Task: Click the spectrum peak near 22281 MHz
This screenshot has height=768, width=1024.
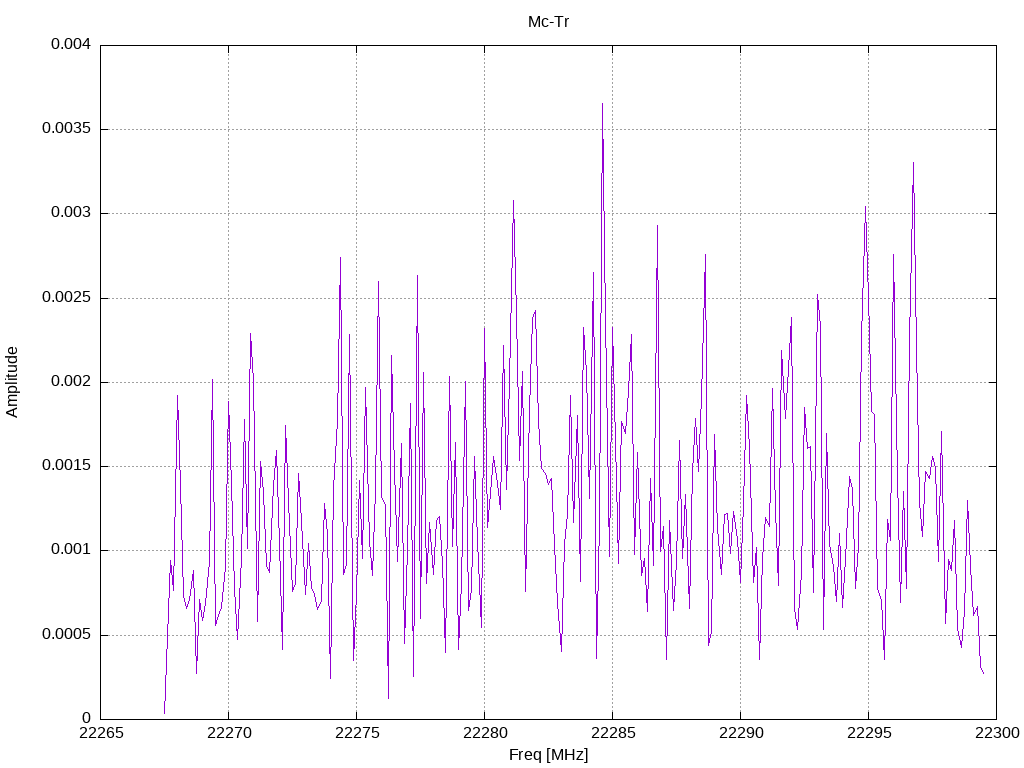Action: (513, 202)
